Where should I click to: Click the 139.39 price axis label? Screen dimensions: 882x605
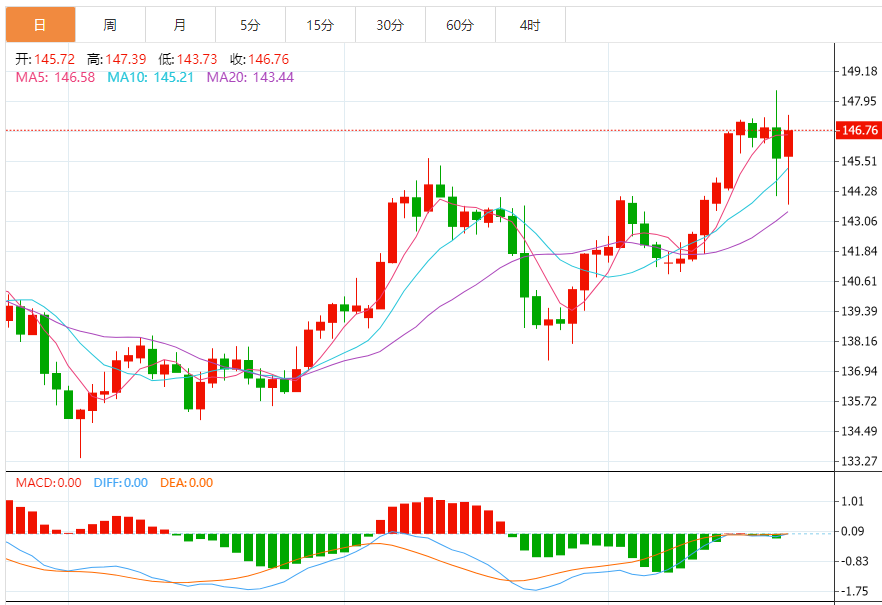tap(859, 311)
